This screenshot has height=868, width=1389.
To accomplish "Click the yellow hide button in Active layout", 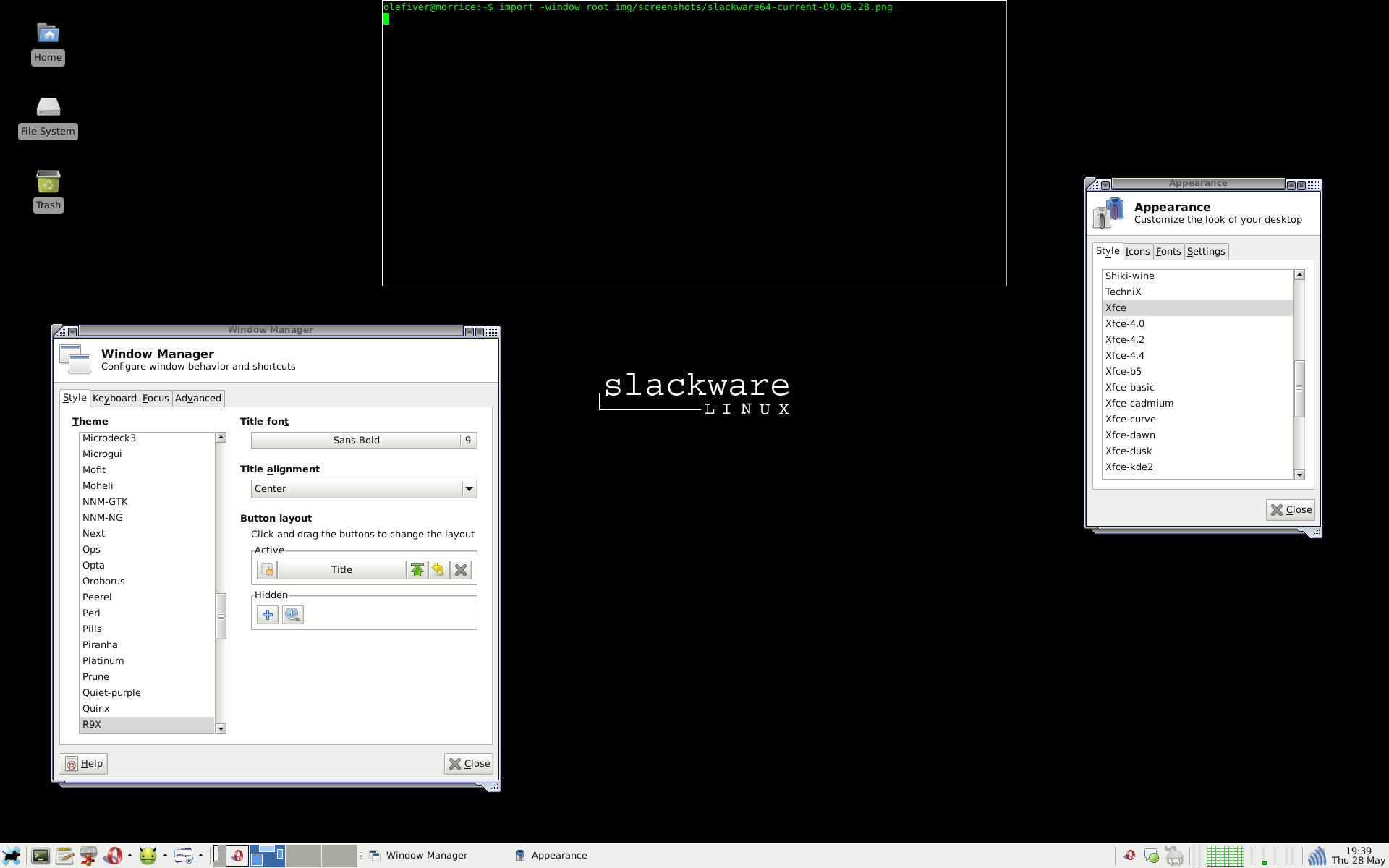I will tap(438, 570).
